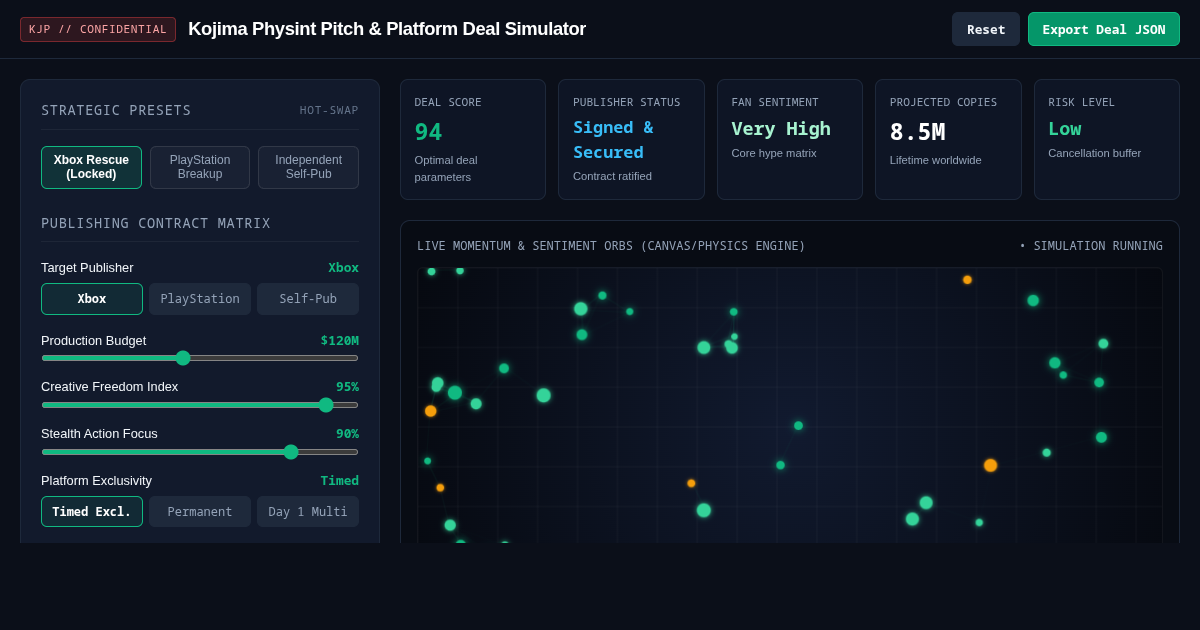Image resolution: width=1200 pixels, height=630 pixels.
Task: Adjust the Creative Freedom Index slider
Action: (200, 405)
